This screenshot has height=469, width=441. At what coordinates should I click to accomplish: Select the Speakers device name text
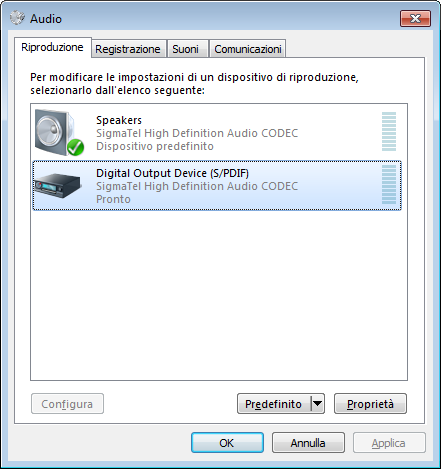tap(119, 120)
